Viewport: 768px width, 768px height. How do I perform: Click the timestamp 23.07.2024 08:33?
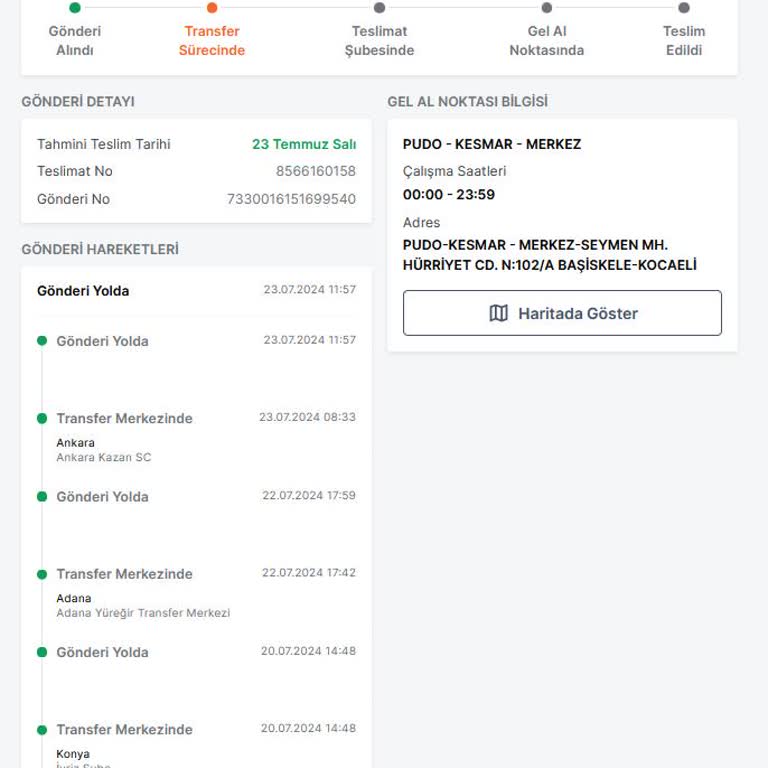tap(308, 417)
